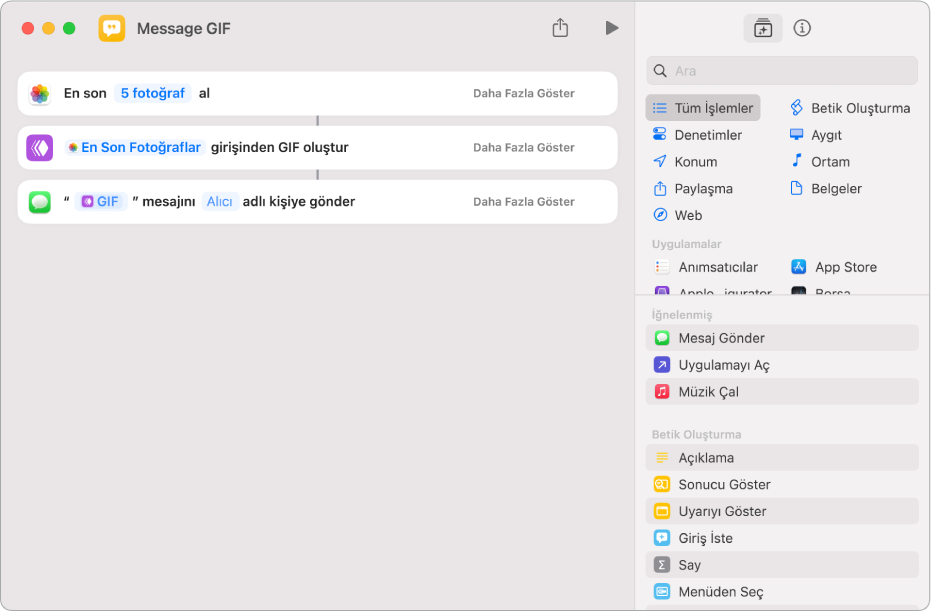931x612 pixels.
Task: Click the Message GIF shortcut icon
Action: point(112,28)
